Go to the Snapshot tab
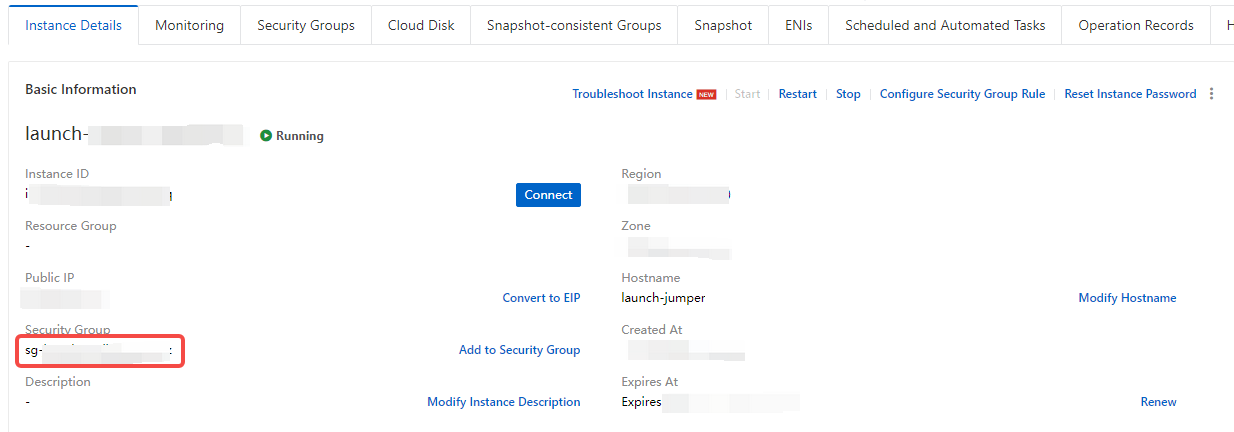 coord(722,25)
